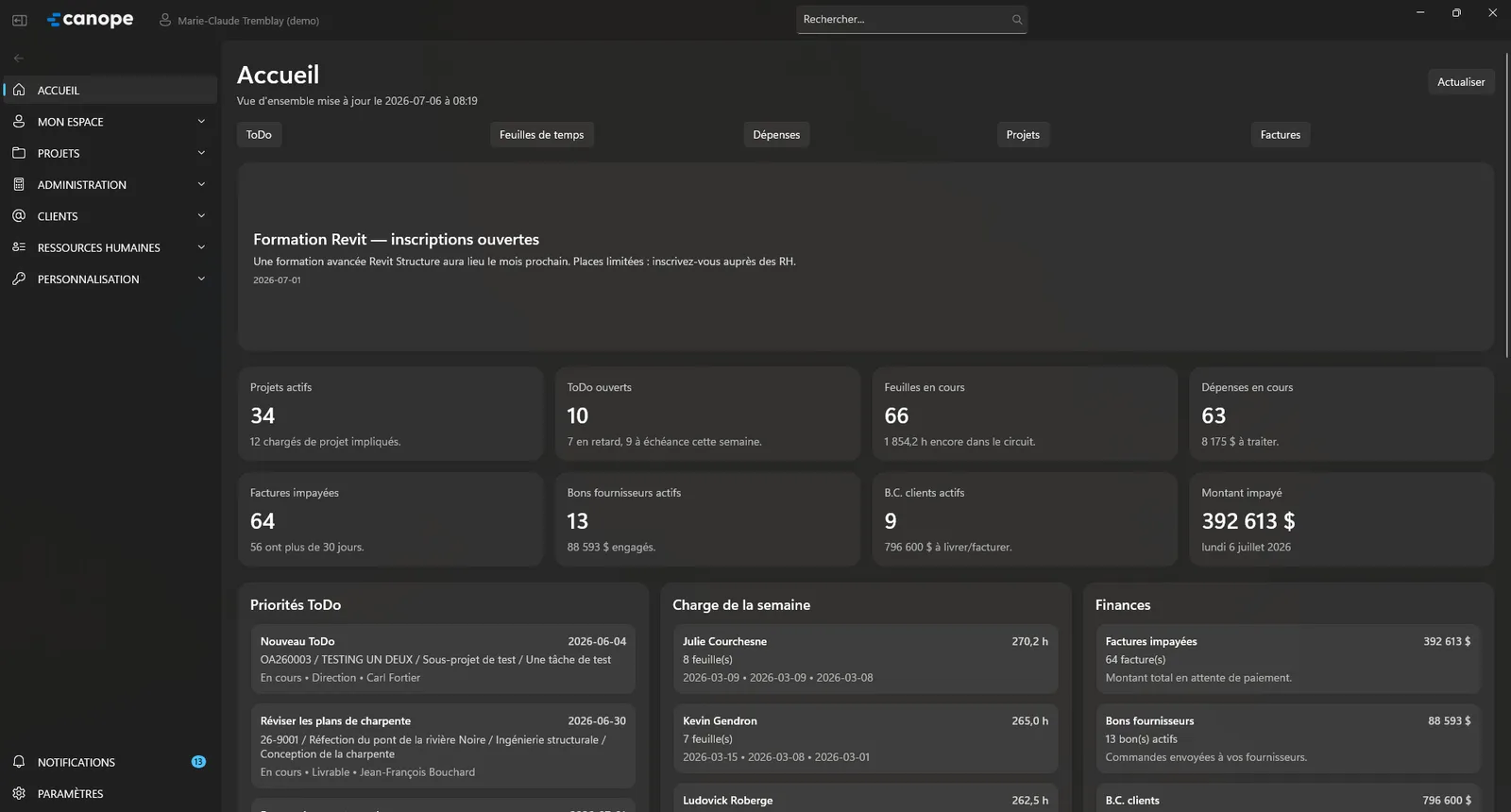1511x812 pixels.
Task: Open the Factures impayées 64 summary card
Action: pyautogui.click(x=391, y=519)
